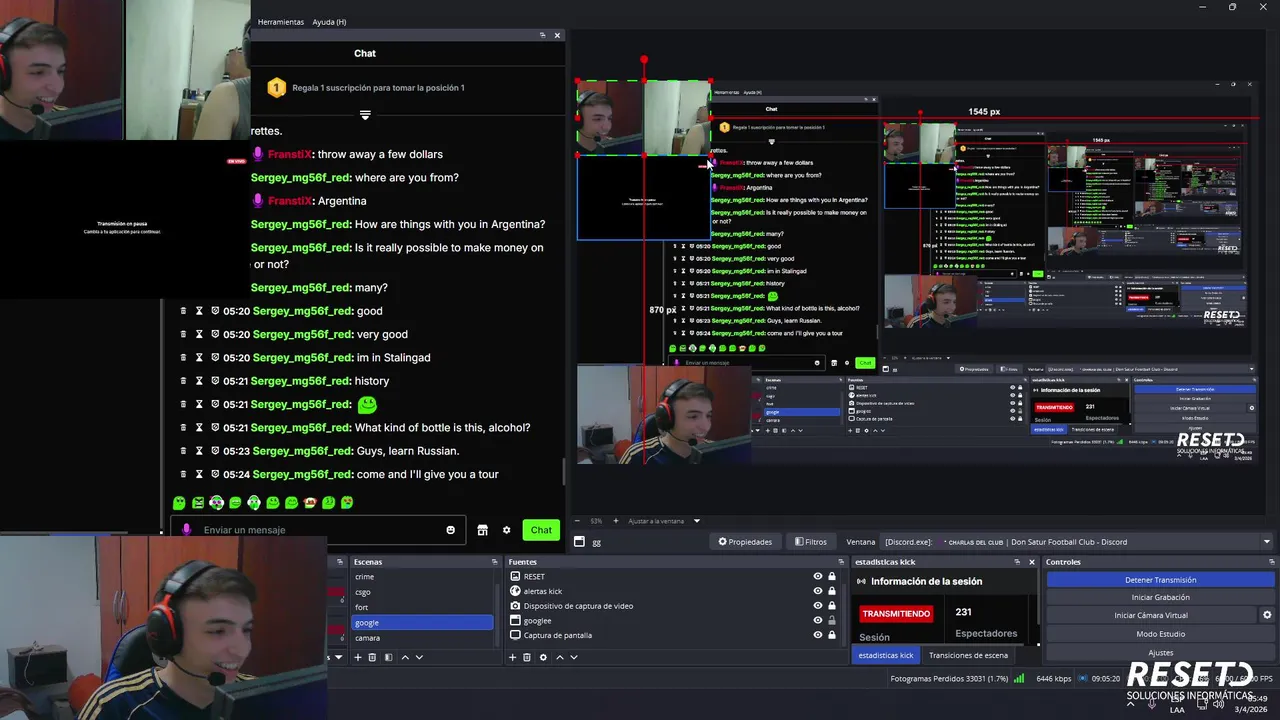Add a new source with plus icon
The width and height of the screenshot is (1280, 720).
click(513, 657)
